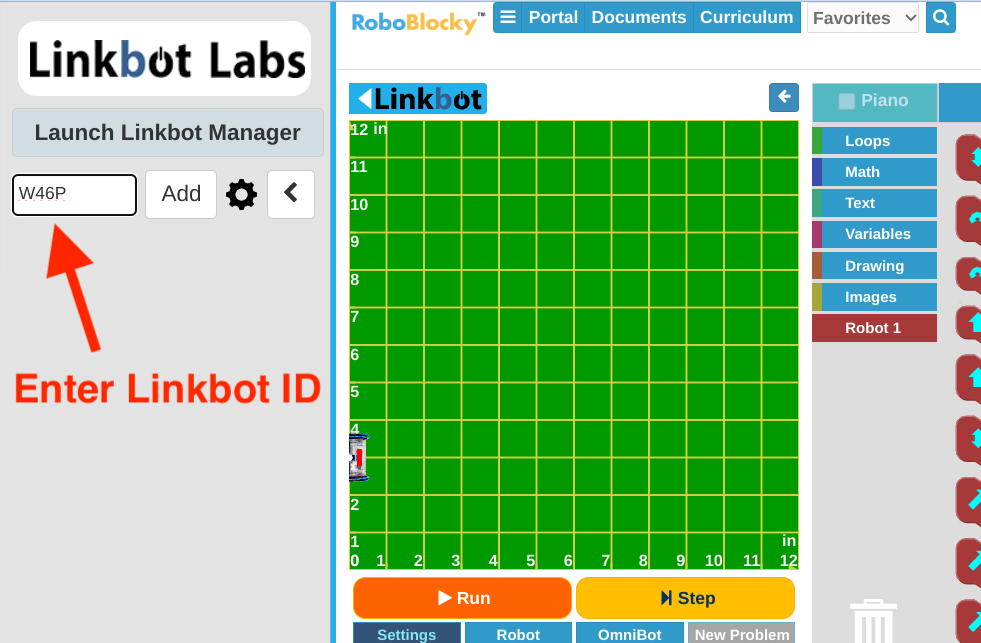Viewport: 981px width, 643px height.
Task: Select the Loops block category
Action: [x=875, y=141]
